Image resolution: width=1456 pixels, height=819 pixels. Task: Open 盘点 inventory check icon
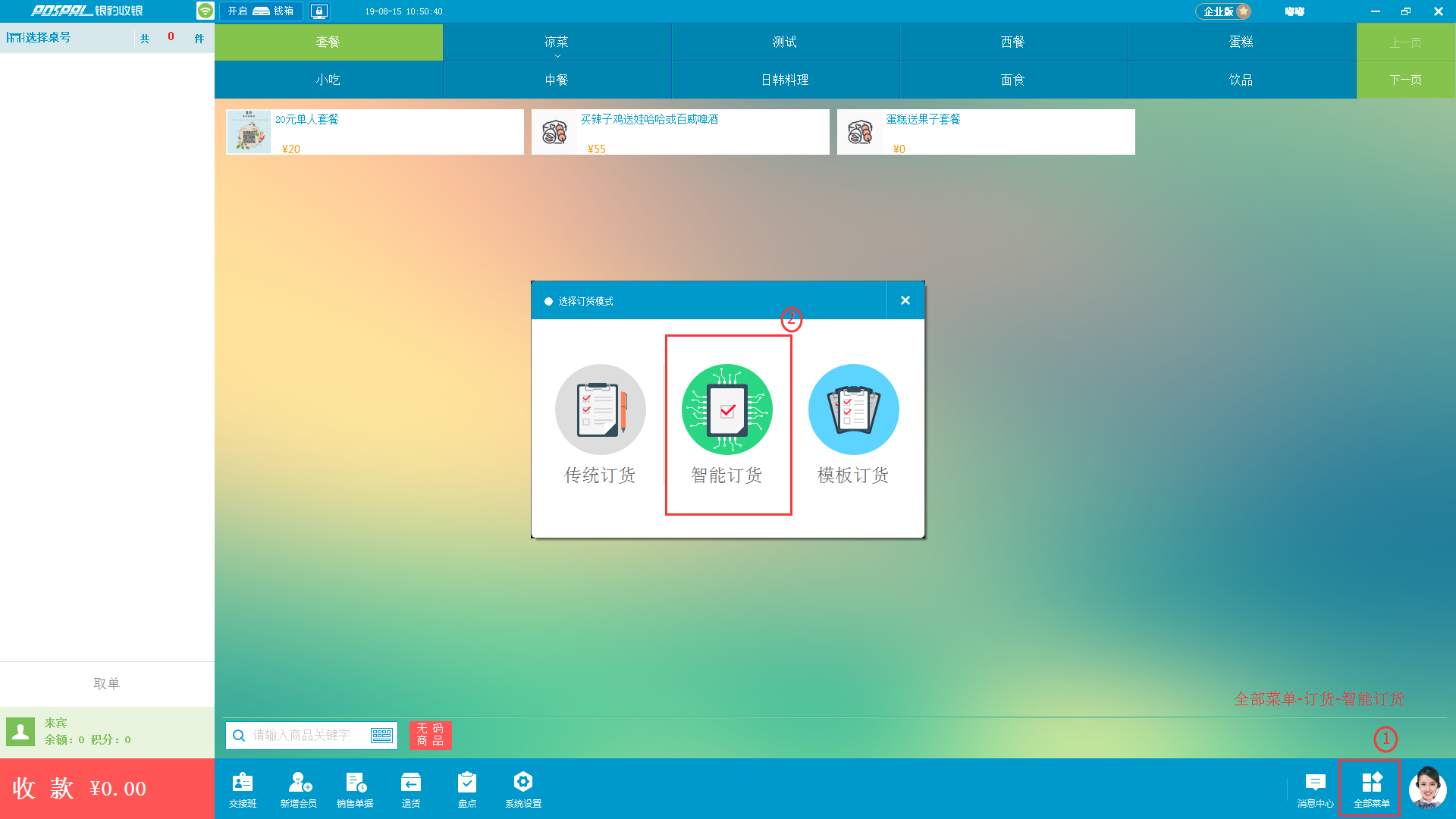[467, 789]
